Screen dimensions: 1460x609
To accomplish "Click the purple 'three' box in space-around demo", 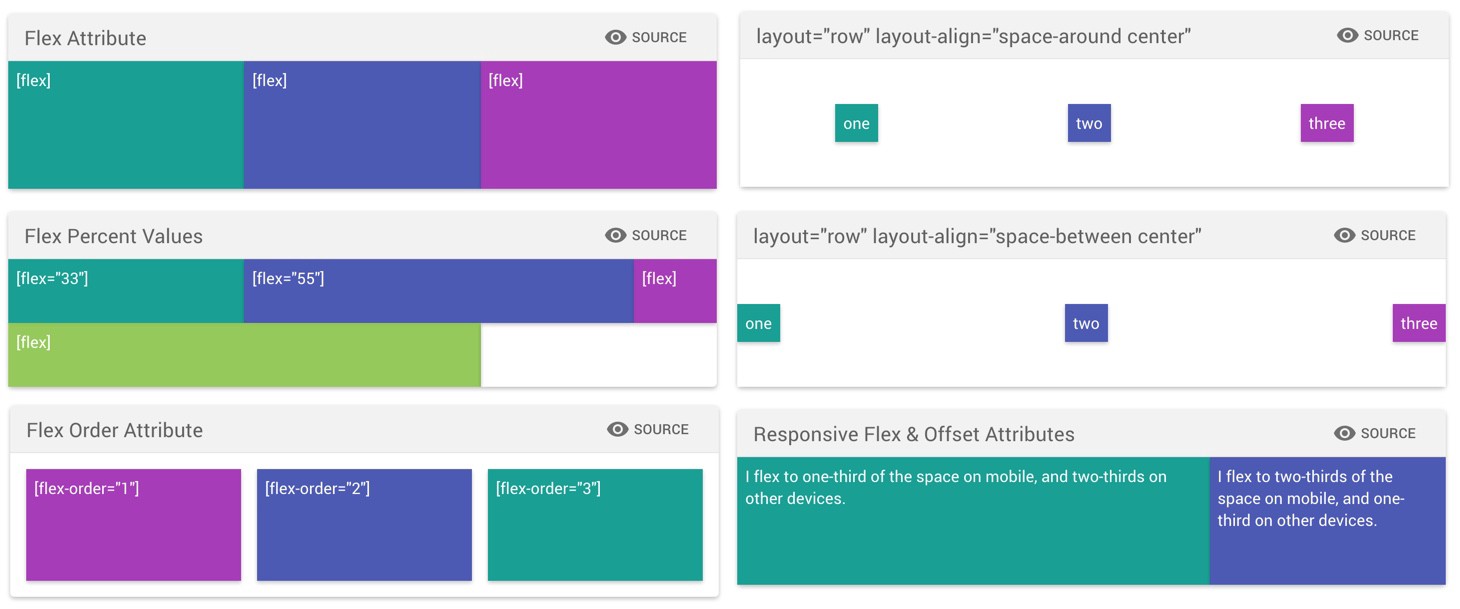I will pos(1326,123).
